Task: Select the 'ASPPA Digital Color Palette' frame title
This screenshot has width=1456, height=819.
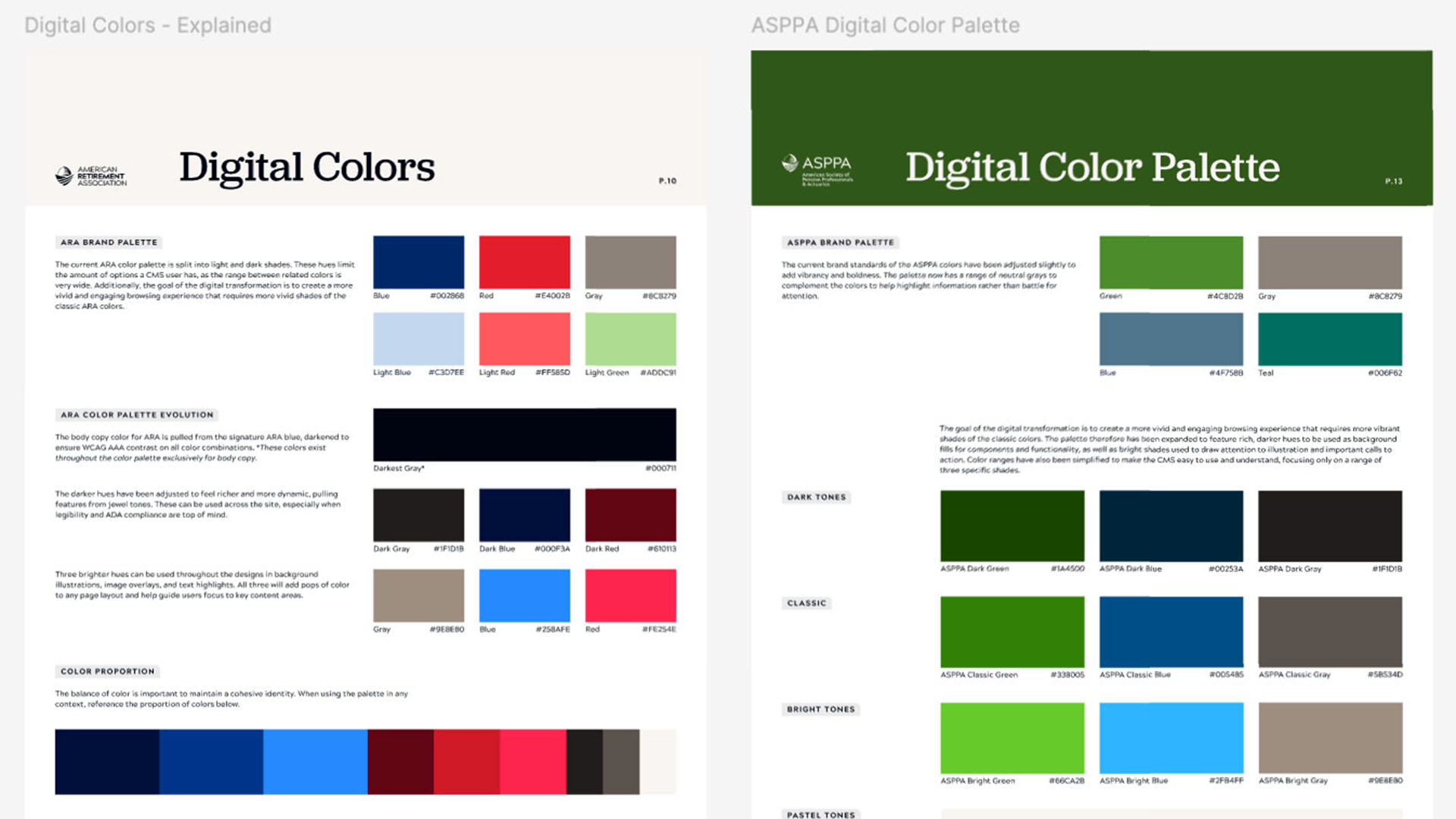Action: pyautogui.click(x=885, y=25)
